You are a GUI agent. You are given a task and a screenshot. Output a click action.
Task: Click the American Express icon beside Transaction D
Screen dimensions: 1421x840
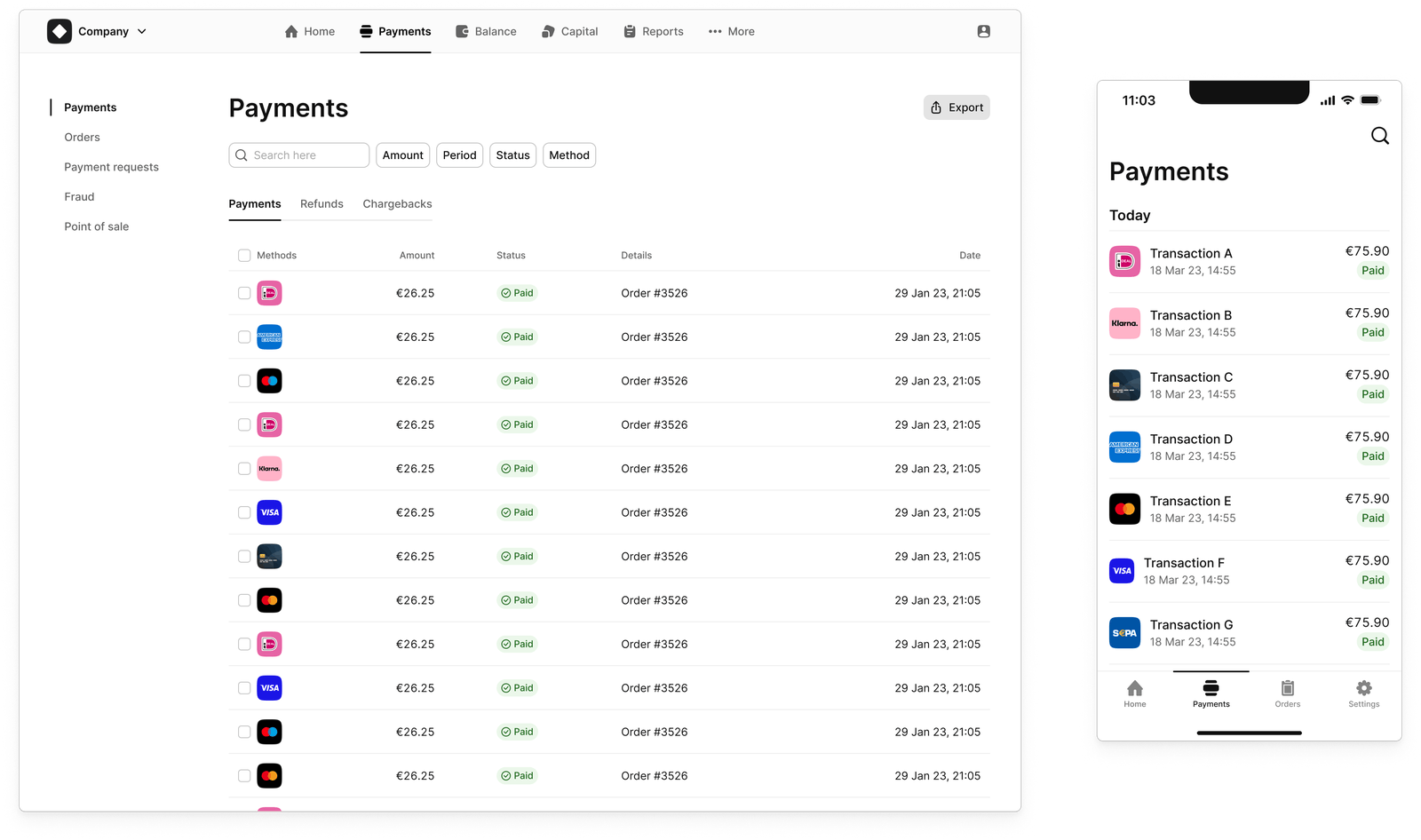point(1124,448)
